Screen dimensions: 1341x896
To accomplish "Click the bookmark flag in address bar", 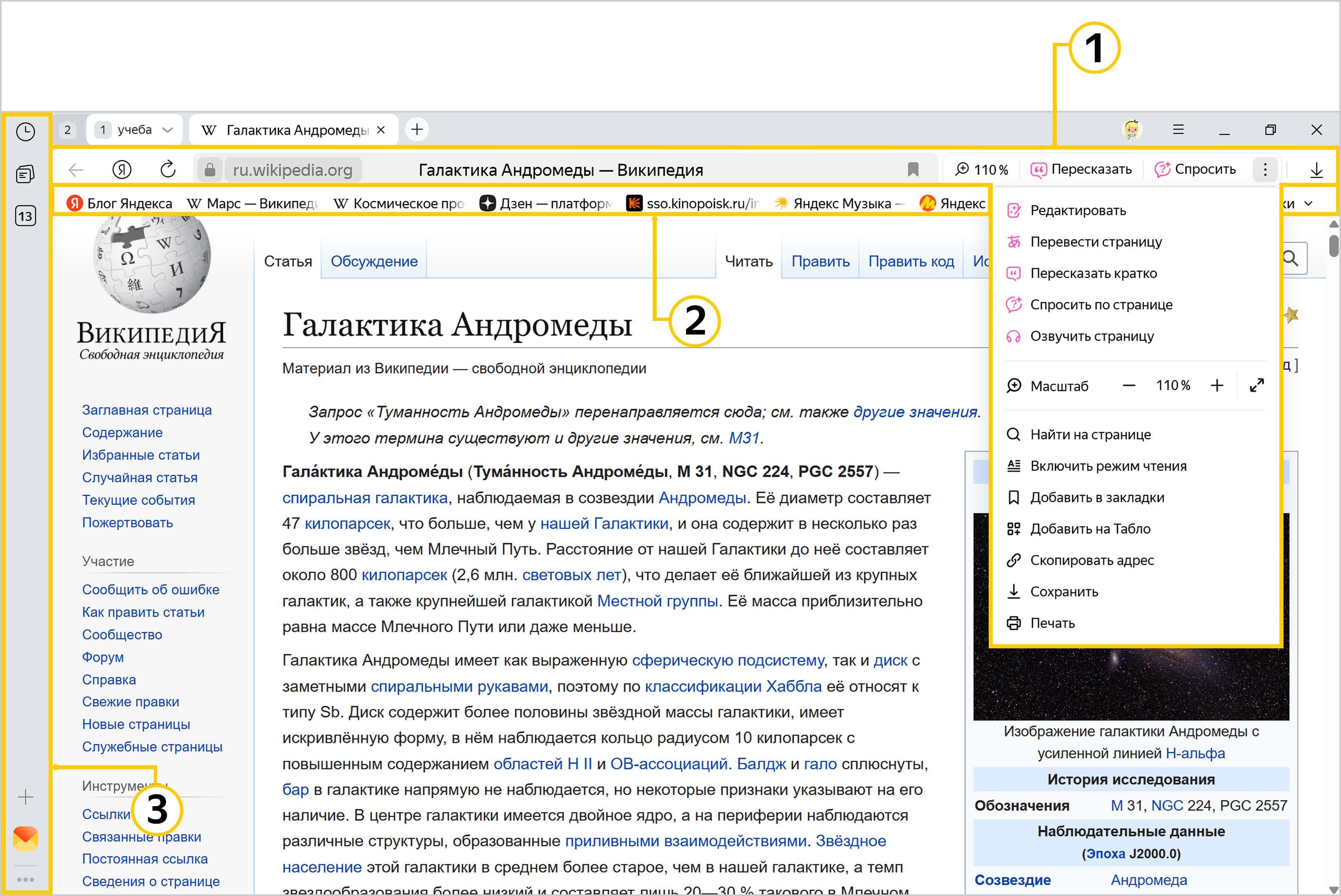I will pyautogui.click(x=913, y=170).
